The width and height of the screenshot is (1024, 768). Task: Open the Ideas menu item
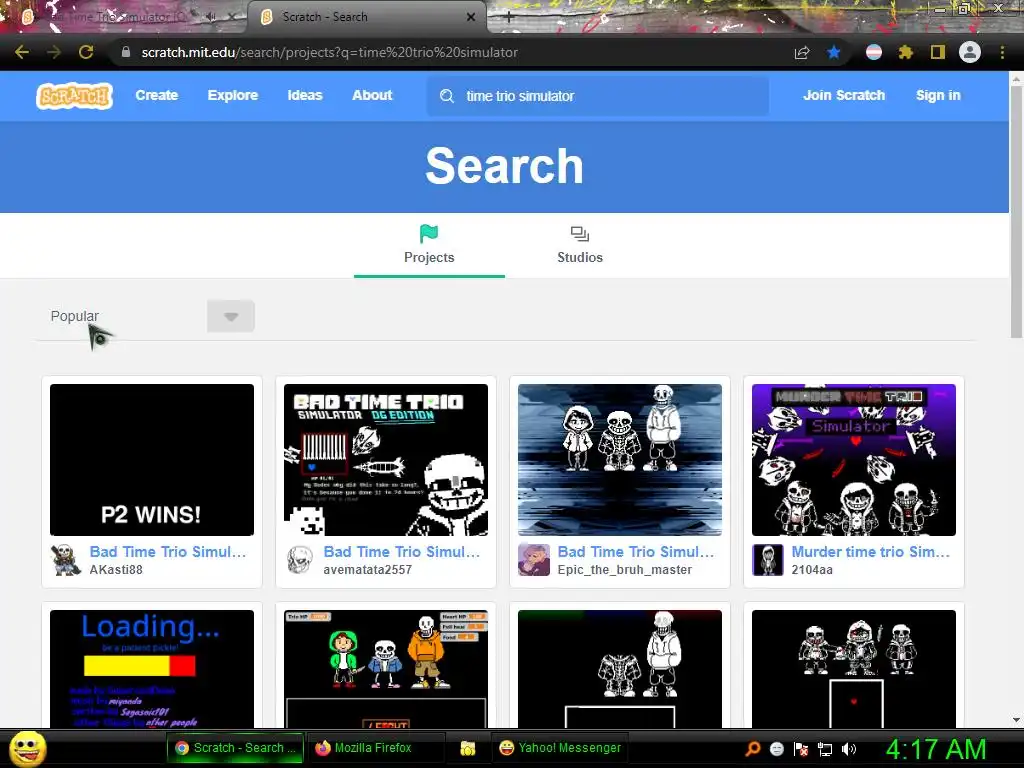(305, 95)
